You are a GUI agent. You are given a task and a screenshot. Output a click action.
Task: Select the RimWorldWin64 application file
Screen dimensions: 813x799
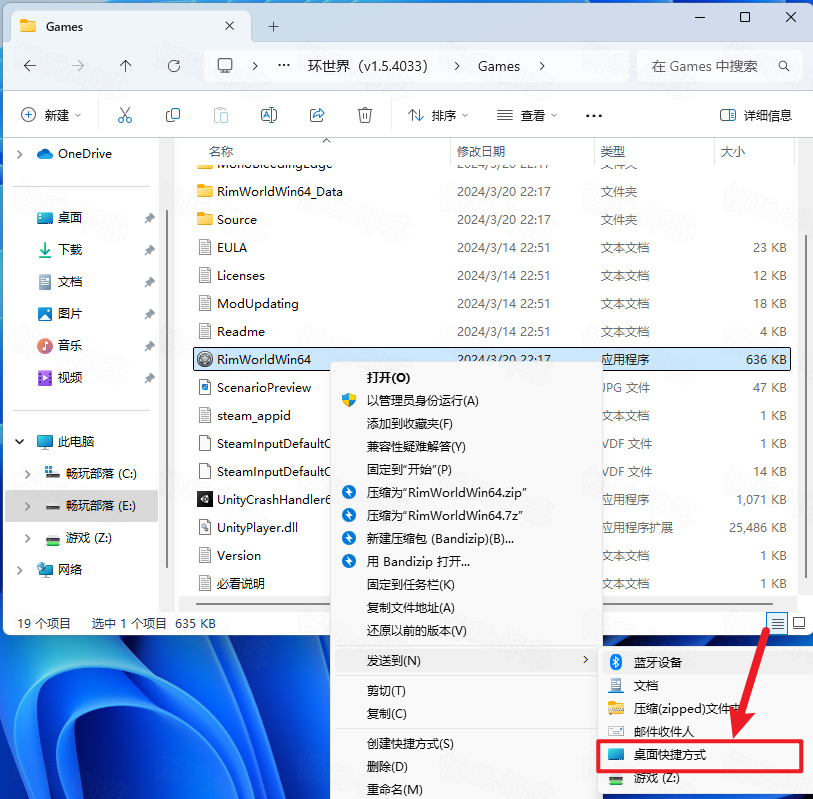tap(492, 359)
